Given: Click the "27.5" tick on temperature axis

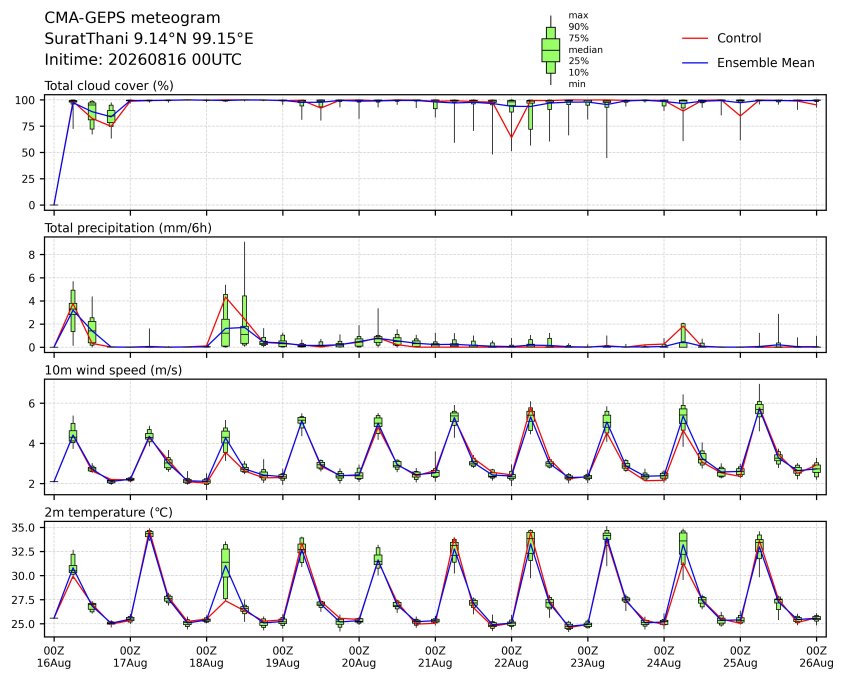Looking at the screenshot, I should click(x=24, y=600).
